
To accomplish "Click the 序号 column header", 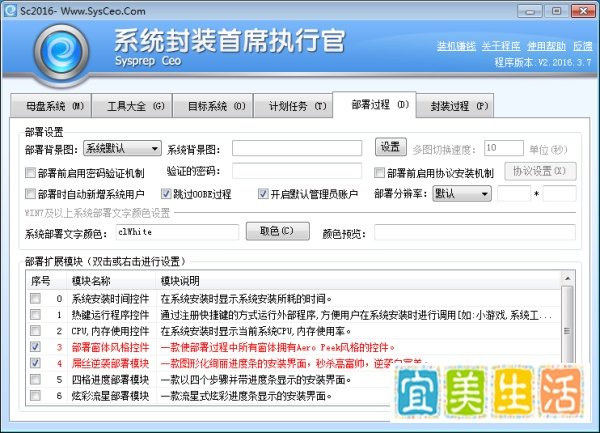I will (46, 281).
